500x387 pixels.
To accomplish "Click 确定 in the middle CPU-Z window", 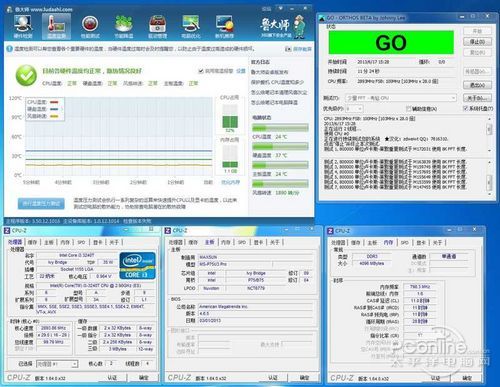I will (304, 378).
